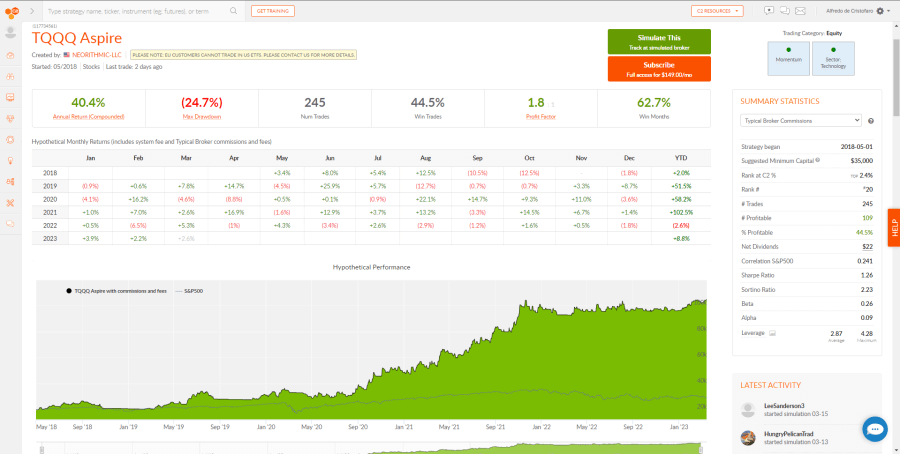Expand the left sidebar with chevron
Image resolution: width=900 pixels, height=454 pixels.
[x=32, y=11]
